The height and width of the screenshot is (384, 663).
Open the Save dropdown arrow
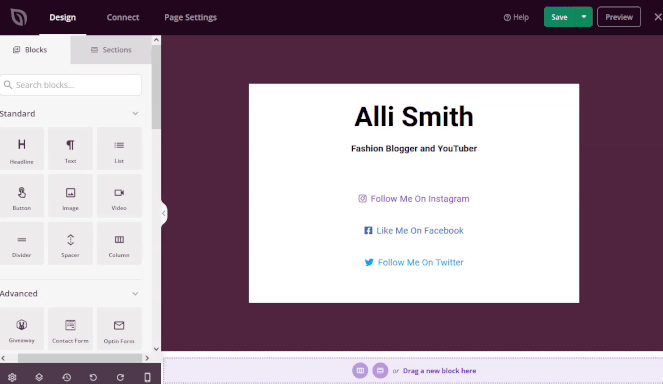click(x=584, y=17)
